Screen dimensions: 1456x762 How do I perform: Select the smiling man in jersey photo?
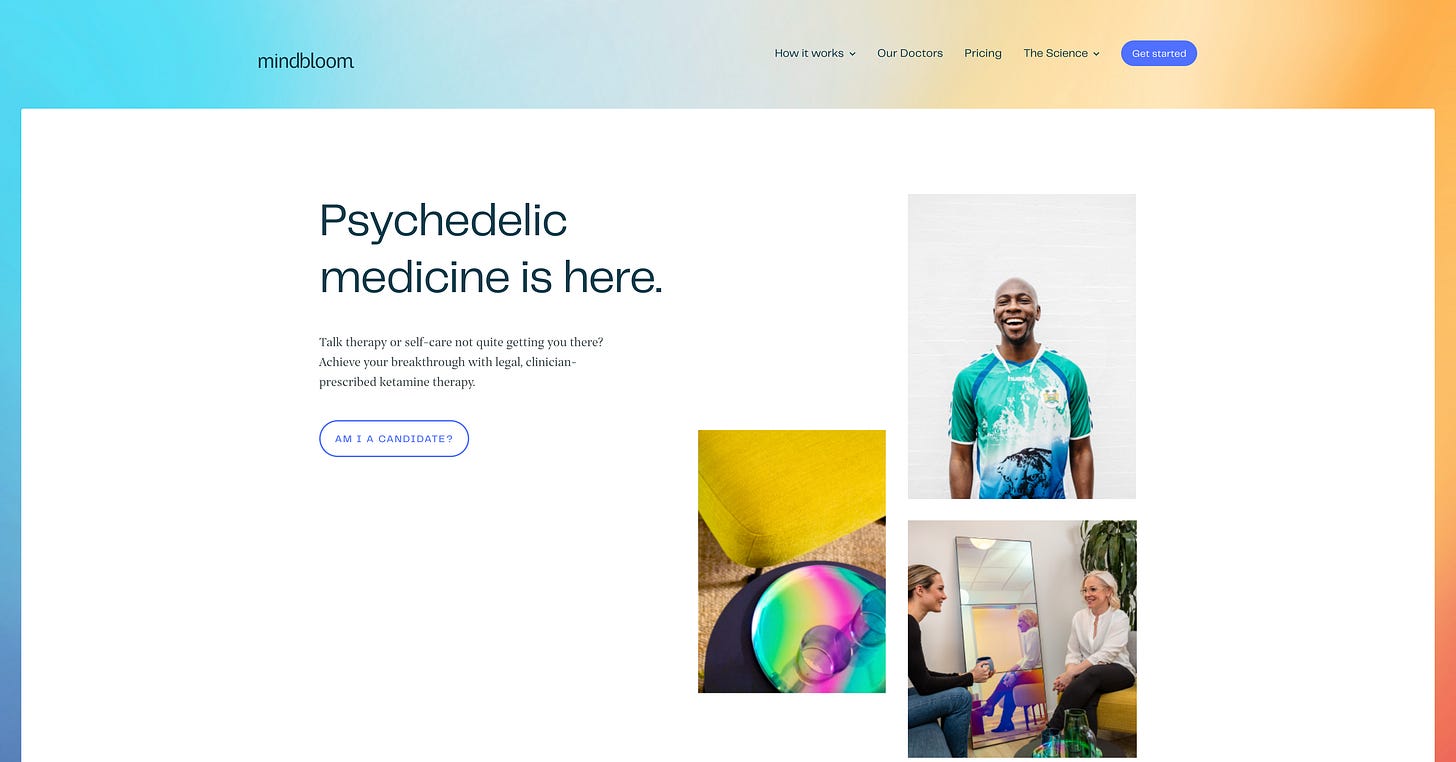point(1022,346)
